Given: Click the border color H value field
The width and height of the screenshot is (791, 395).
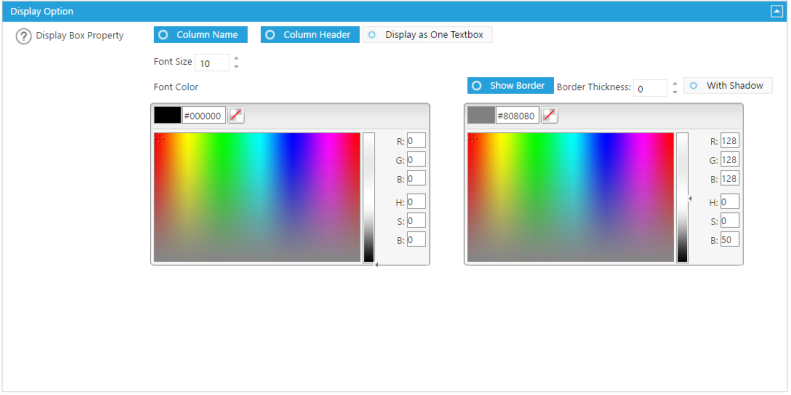Looking at the screenshot, I should tap(730, 201).
